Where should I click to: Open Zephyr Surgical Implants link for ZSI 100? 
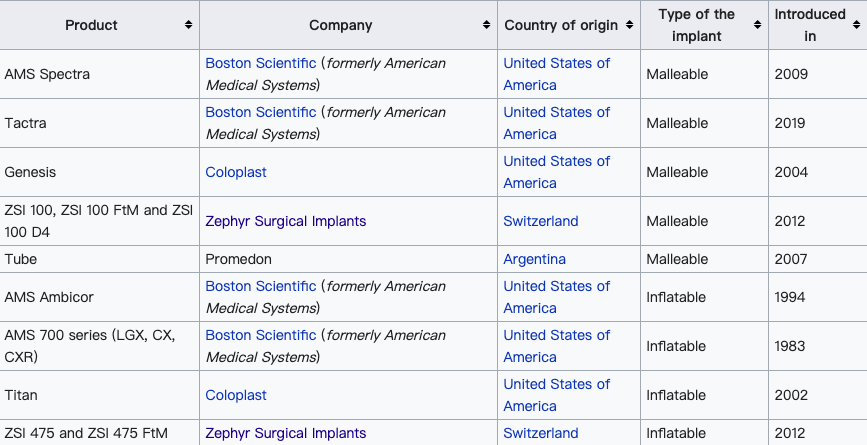[285, 221]
